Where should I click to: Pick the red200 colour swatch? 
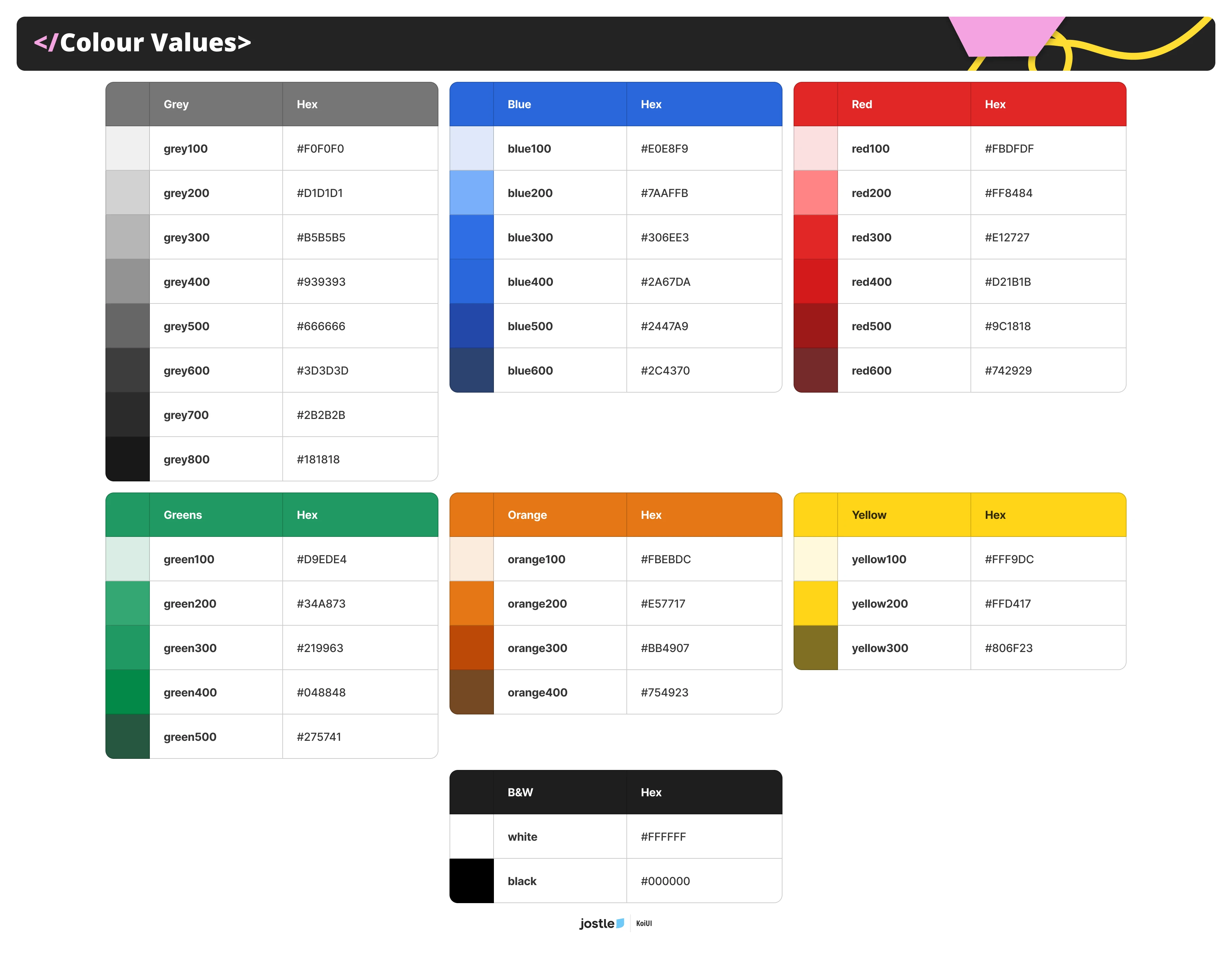pos(816,193)
